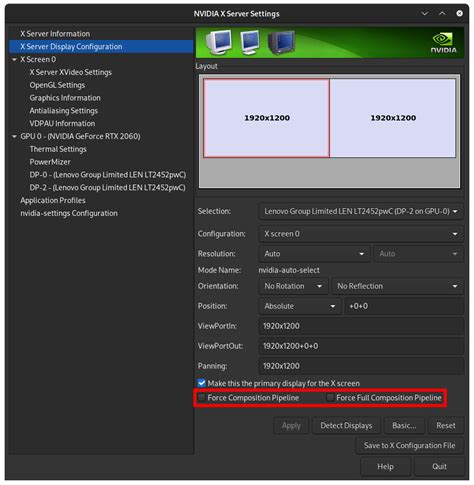Click the Detect Displays button

[346, 426]
